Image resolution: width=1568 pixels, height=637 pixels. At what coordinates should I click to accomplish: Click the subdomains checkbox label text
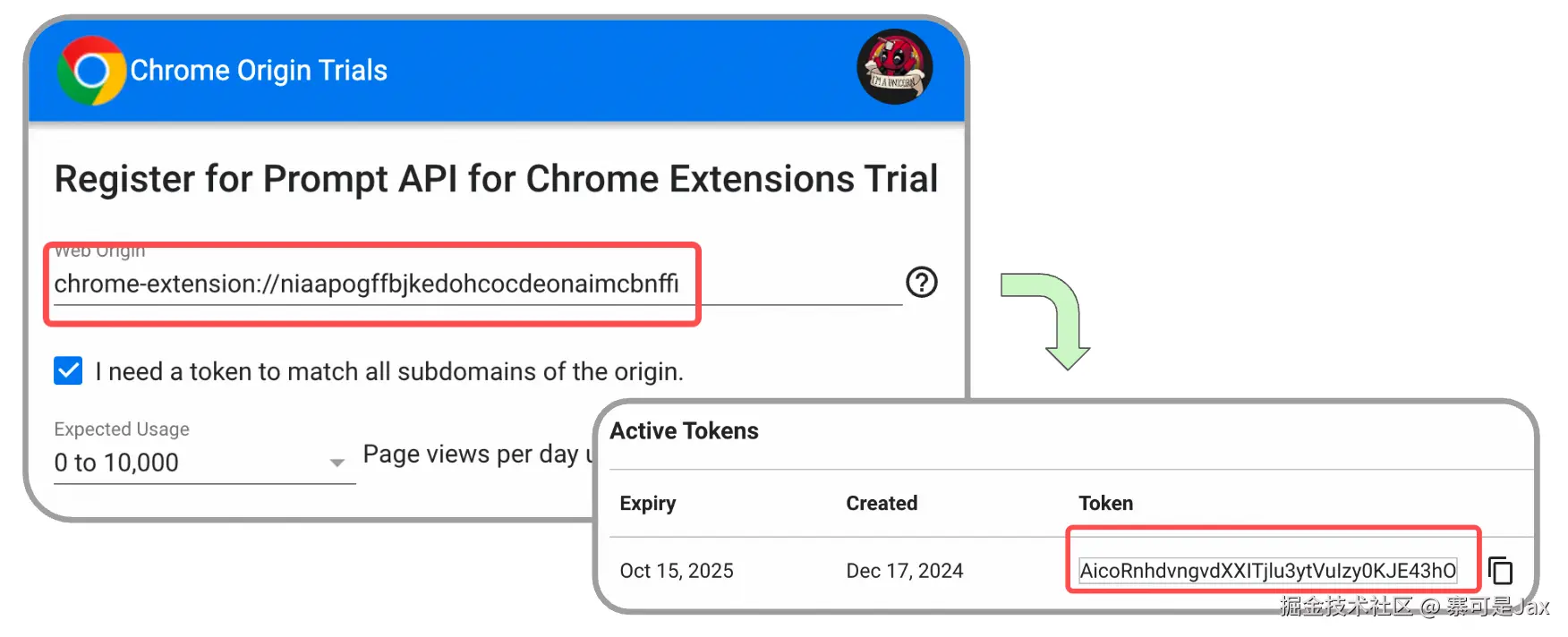(x=389, y=371)
